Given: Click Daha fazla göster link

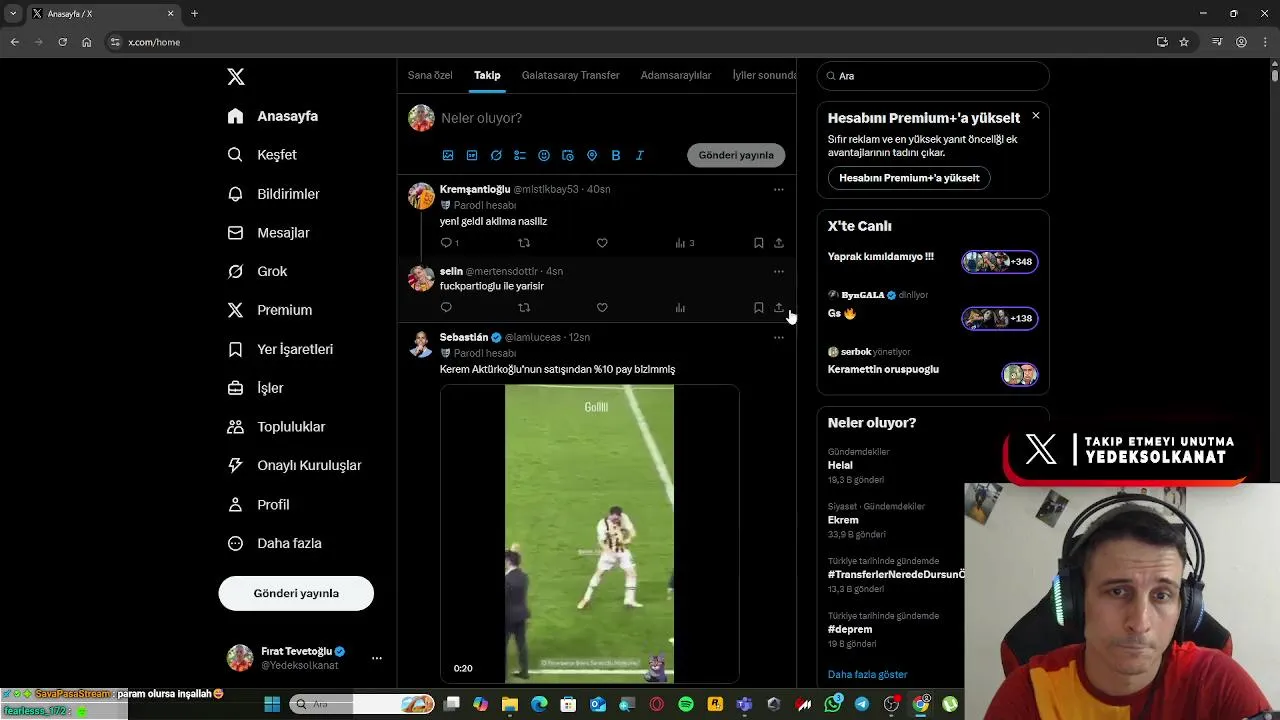Looking at the screenshot, I should 868,675.
